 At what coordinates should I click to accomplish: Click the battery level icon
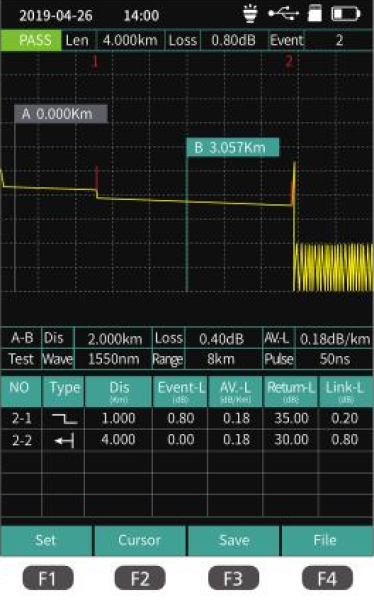coord(346,14)
